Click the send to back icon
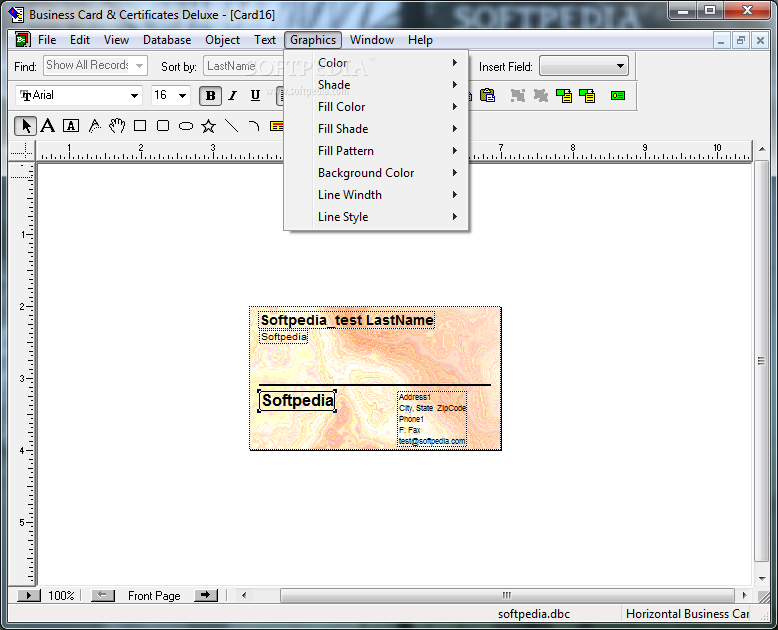Image resolution: width=778 pixels, height=630 pixels. 587,95
